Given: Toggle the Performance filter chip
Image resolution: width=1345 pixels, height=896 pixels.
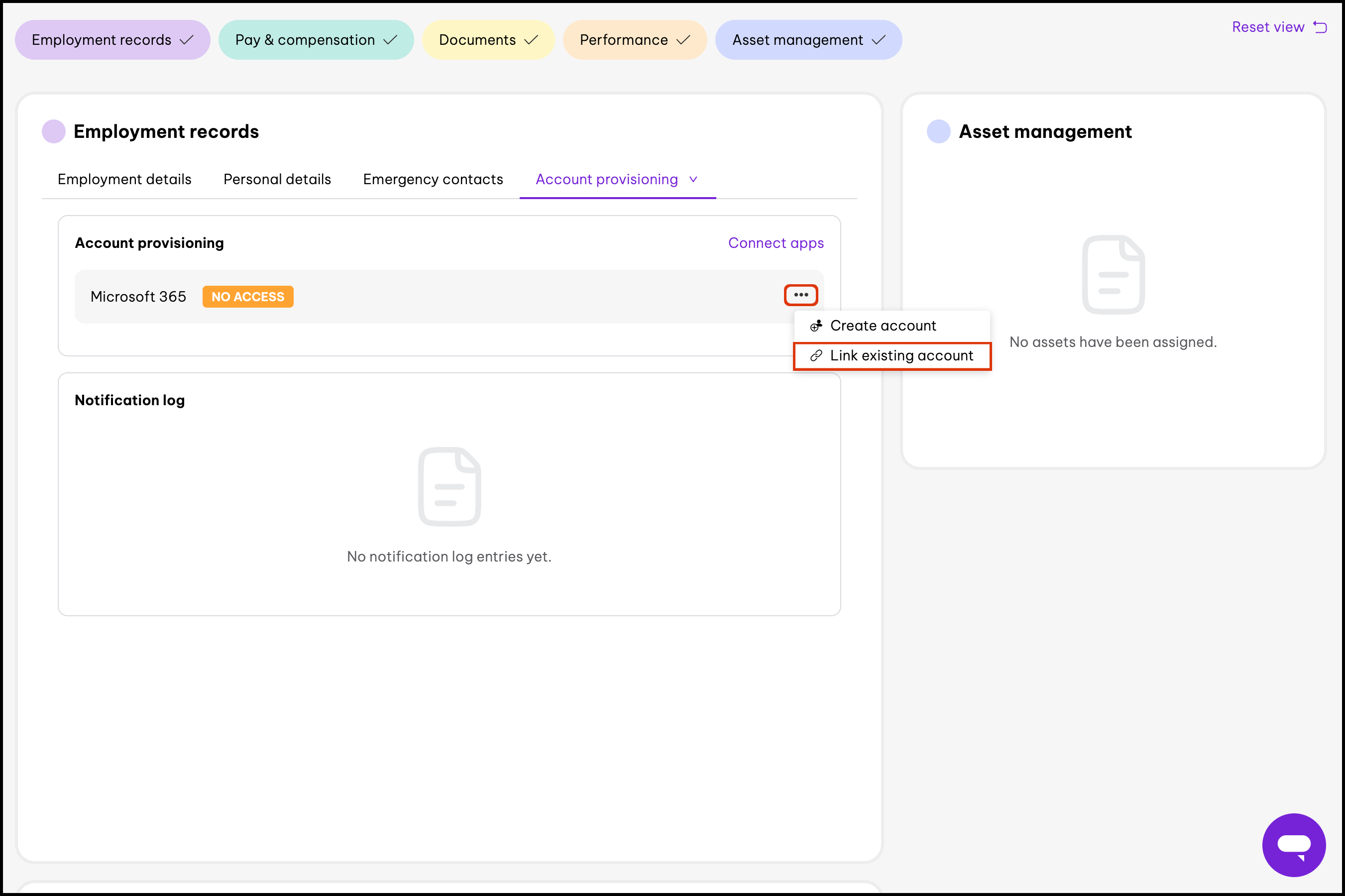Looking at the screenshot, I should pos(634,40).
